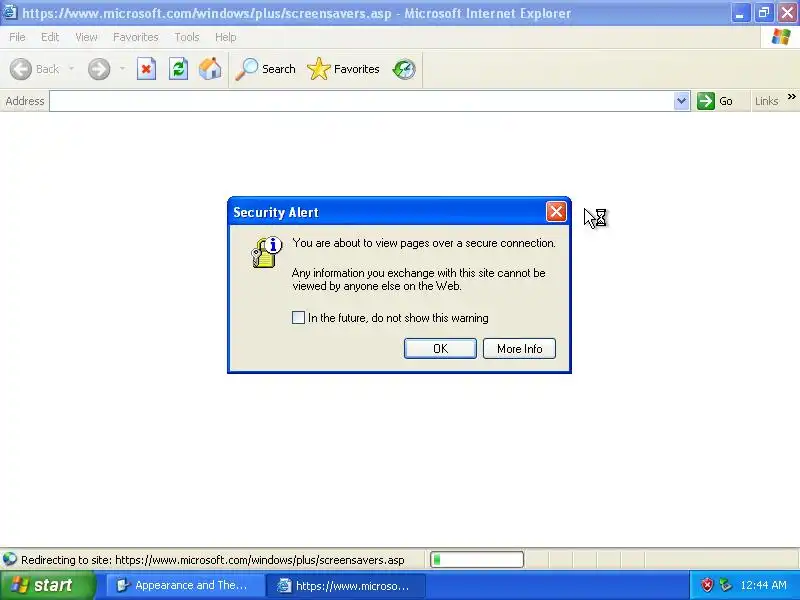Expand the Links toolbar chevron
The width and height of the screenshot is (800, 600).
791,97
